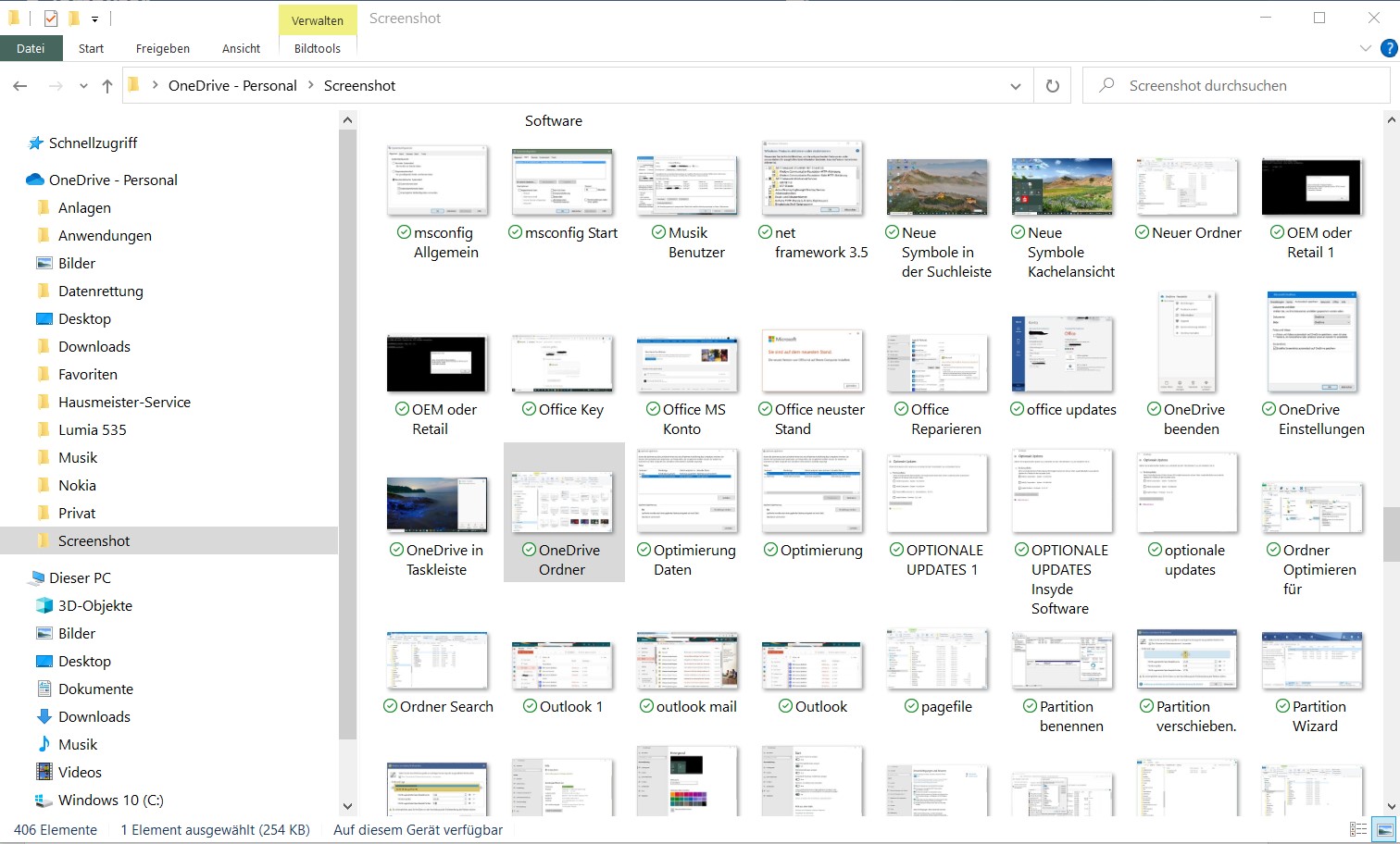Open the Explorer help question mark
This screenshot has width=1400, height=844.
[1389, 48]
